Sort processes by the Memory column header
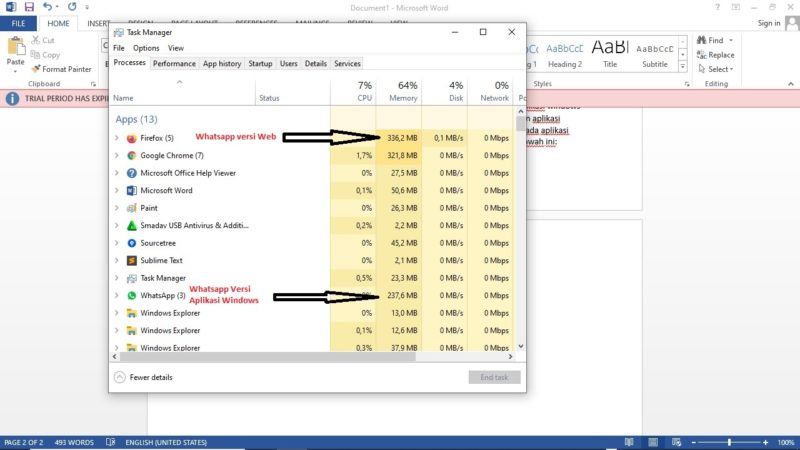The height and width of the screenshot is (450, 800). click(399, 92)
